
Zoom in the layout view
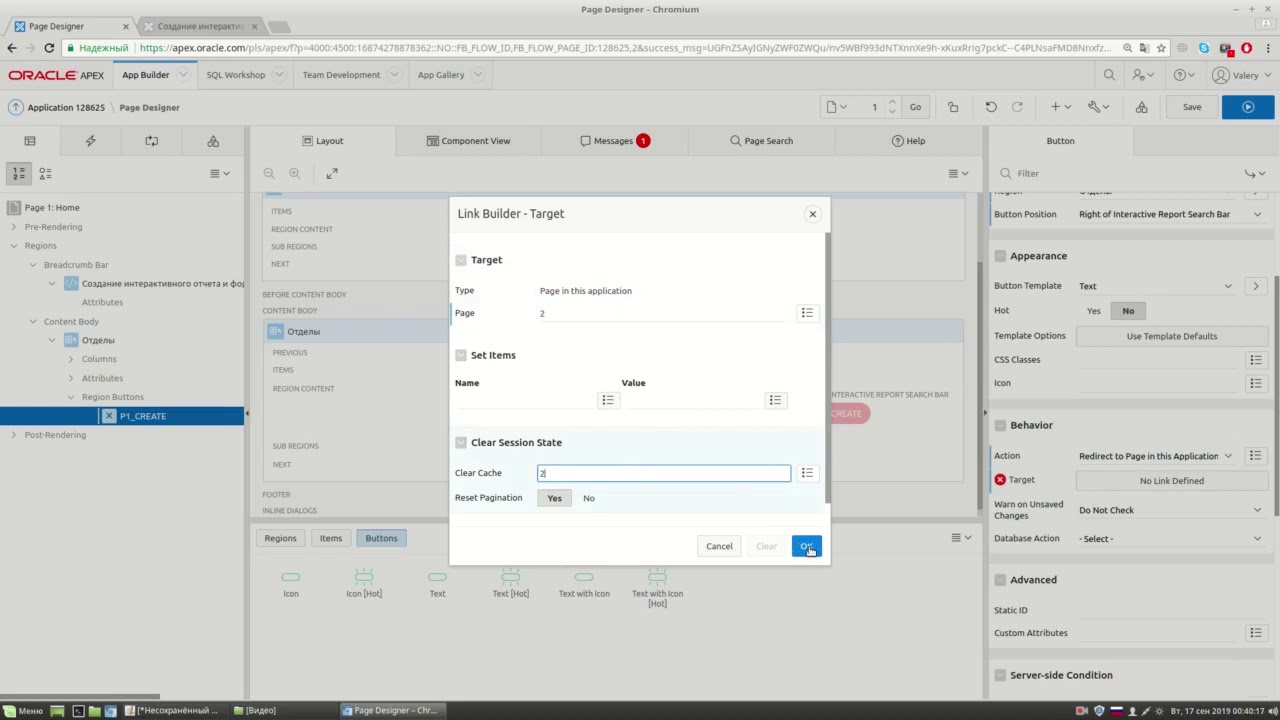[x=294, y=173]
